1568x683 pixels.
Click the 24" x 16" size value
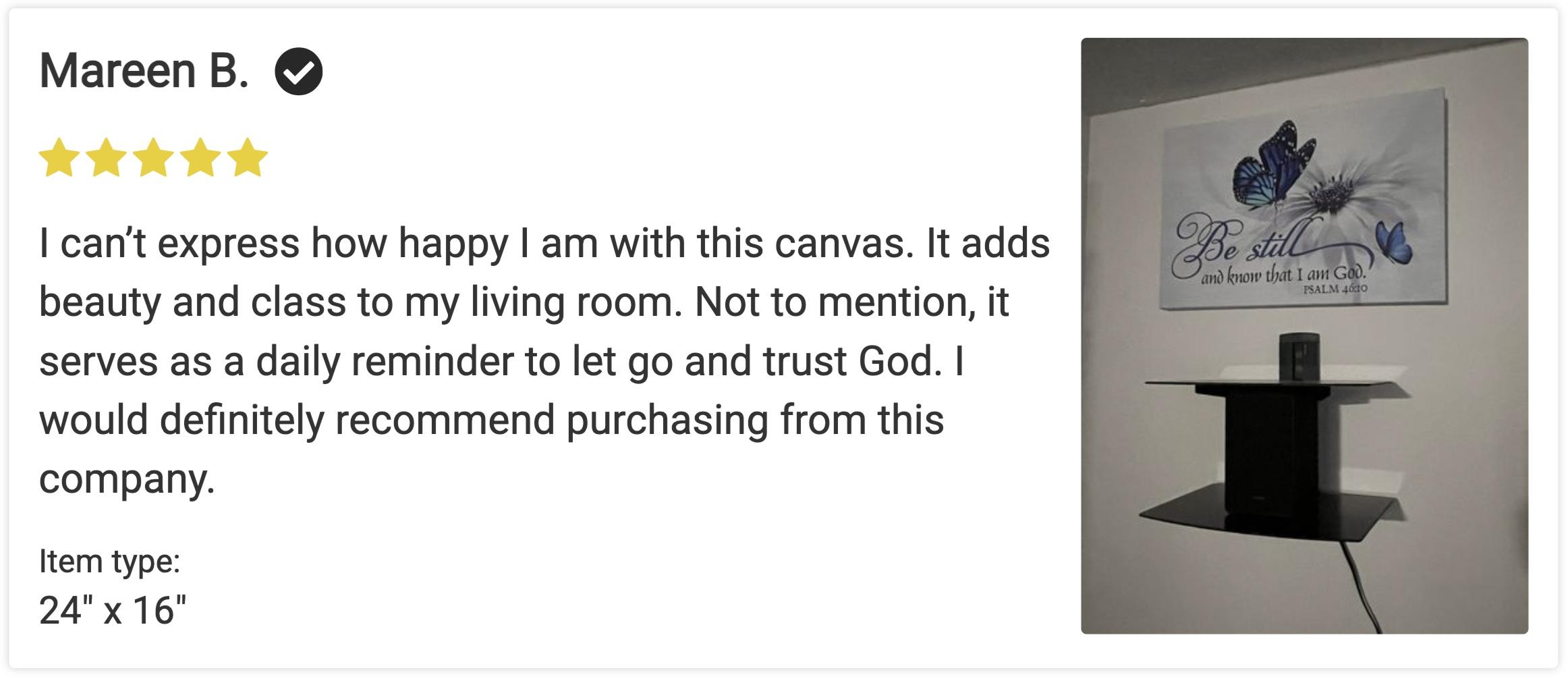(x=113, y=610)
